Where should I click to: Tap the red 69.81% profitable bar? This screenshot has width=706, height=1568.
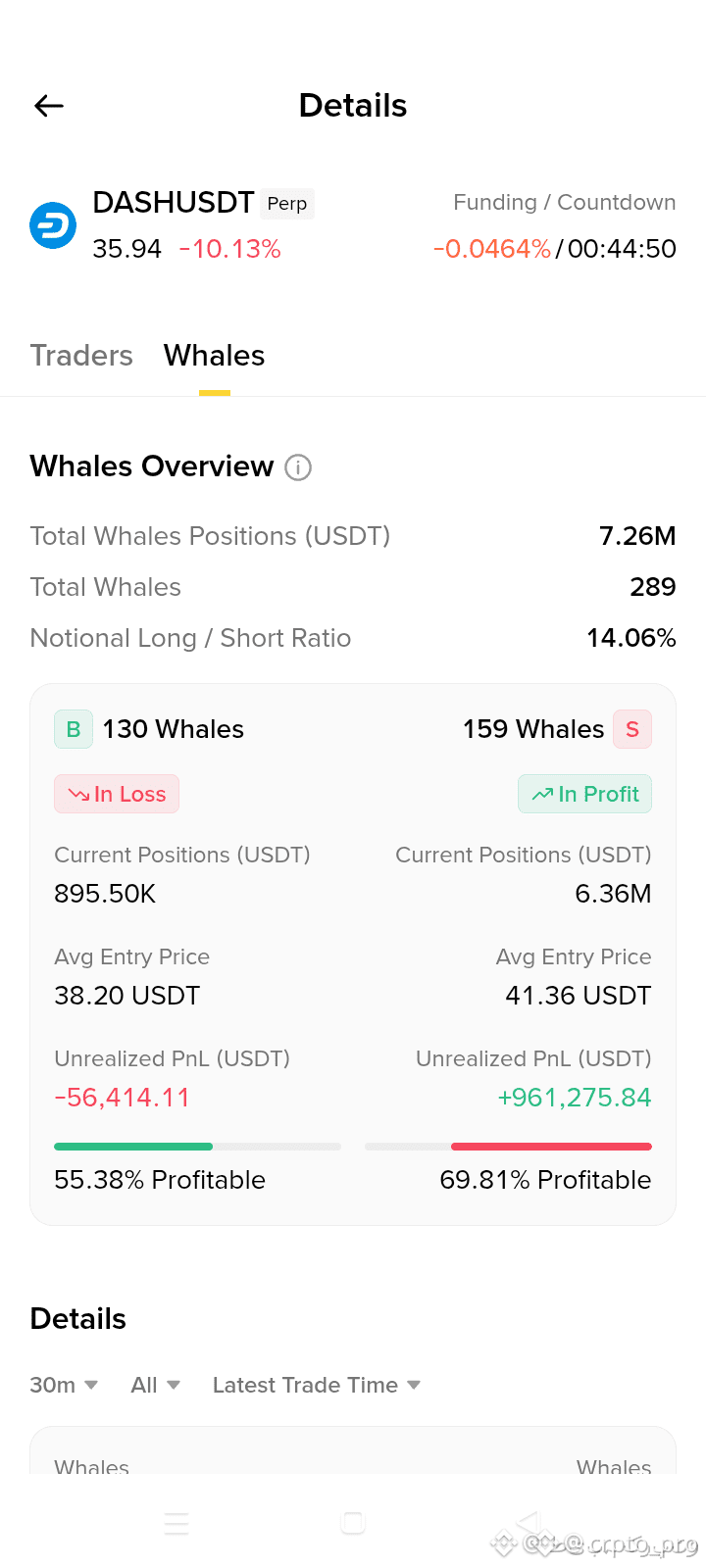551,1147
